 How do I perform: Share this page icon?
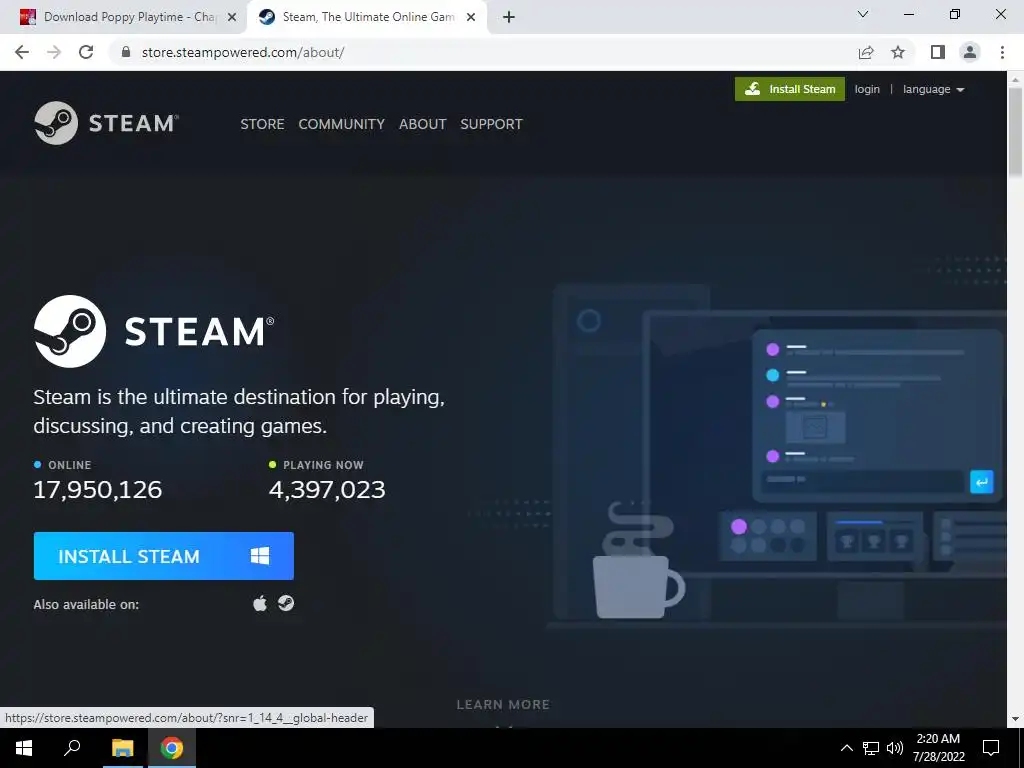point(866,52)
